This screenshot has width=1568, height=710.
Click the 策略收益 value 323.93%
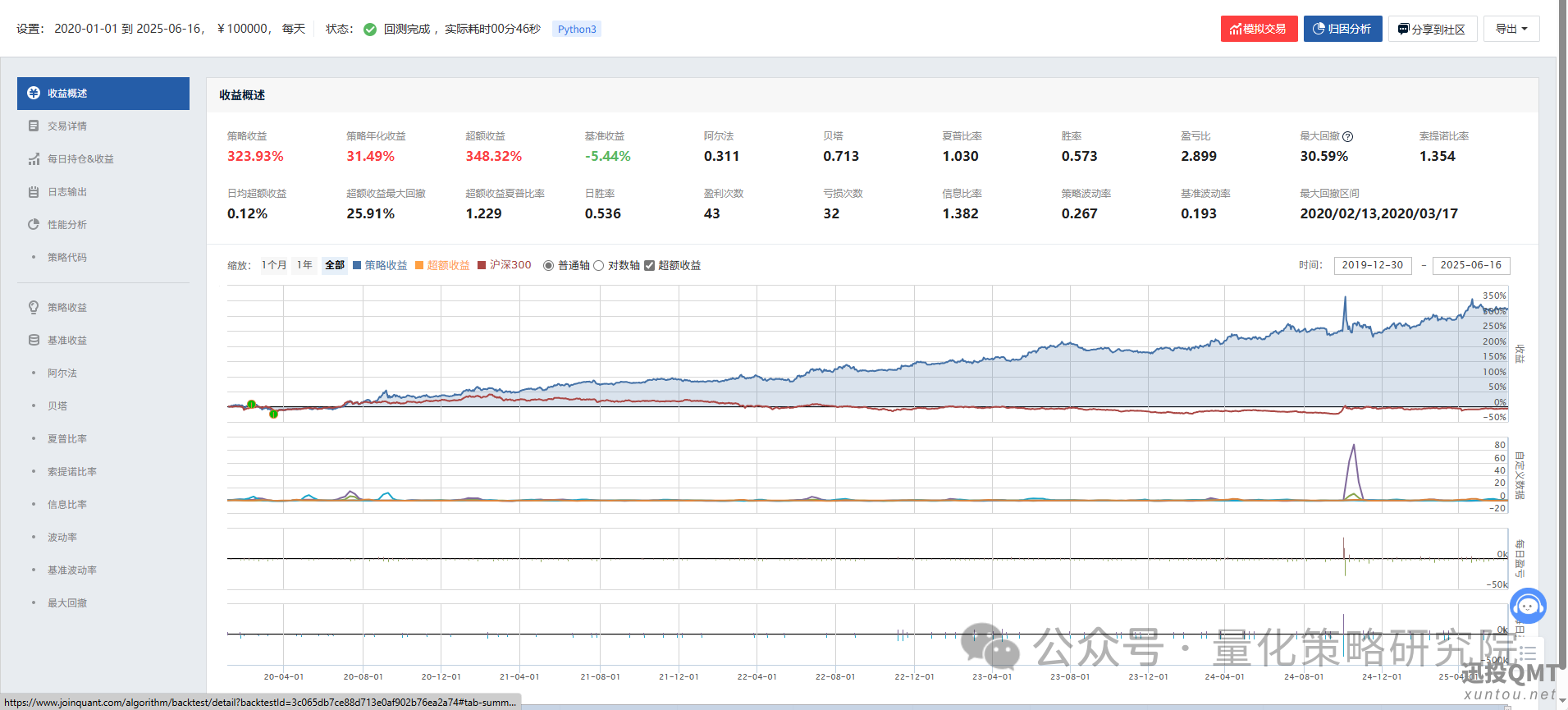click(x=255, y=156)
